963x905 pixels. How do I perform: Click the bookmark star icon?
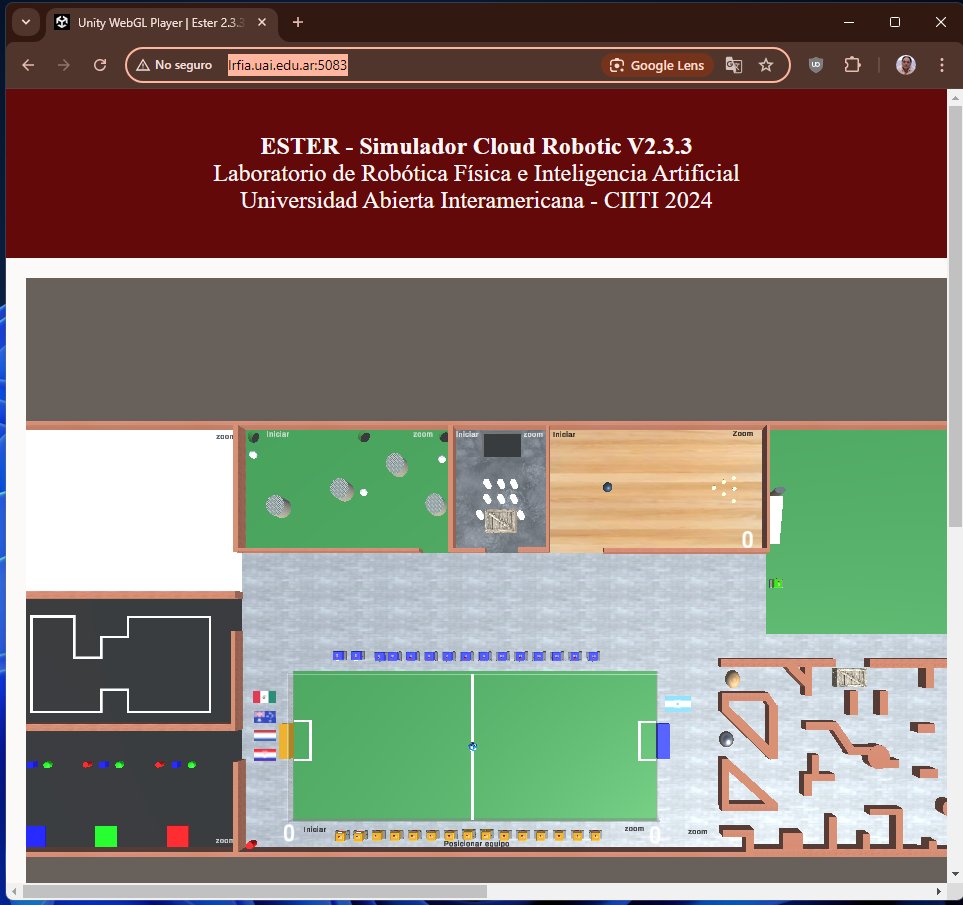click(x=766, y=64)
